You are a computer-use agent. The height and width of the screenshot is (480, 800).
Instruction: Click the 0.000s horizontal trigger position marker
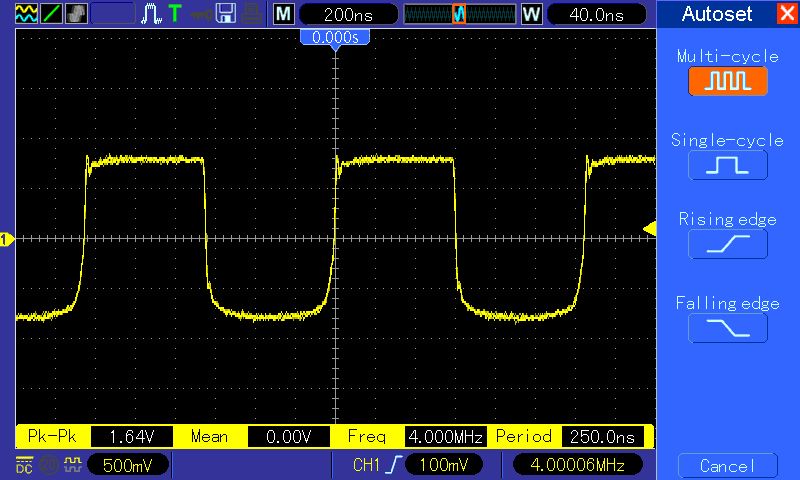pyautogui.click(x=335, y=37)
